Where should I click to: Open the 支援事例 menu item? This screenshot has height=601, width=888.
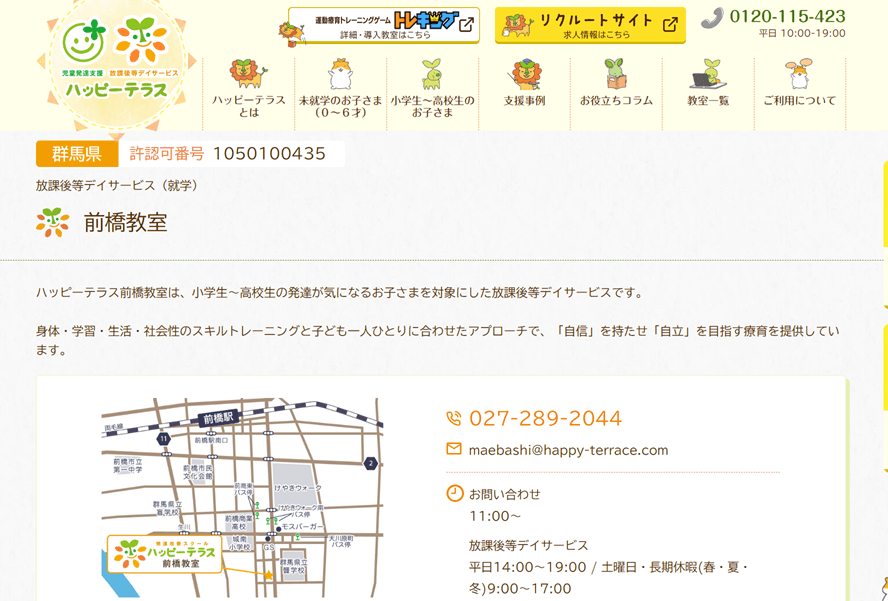tap(524, 93)
